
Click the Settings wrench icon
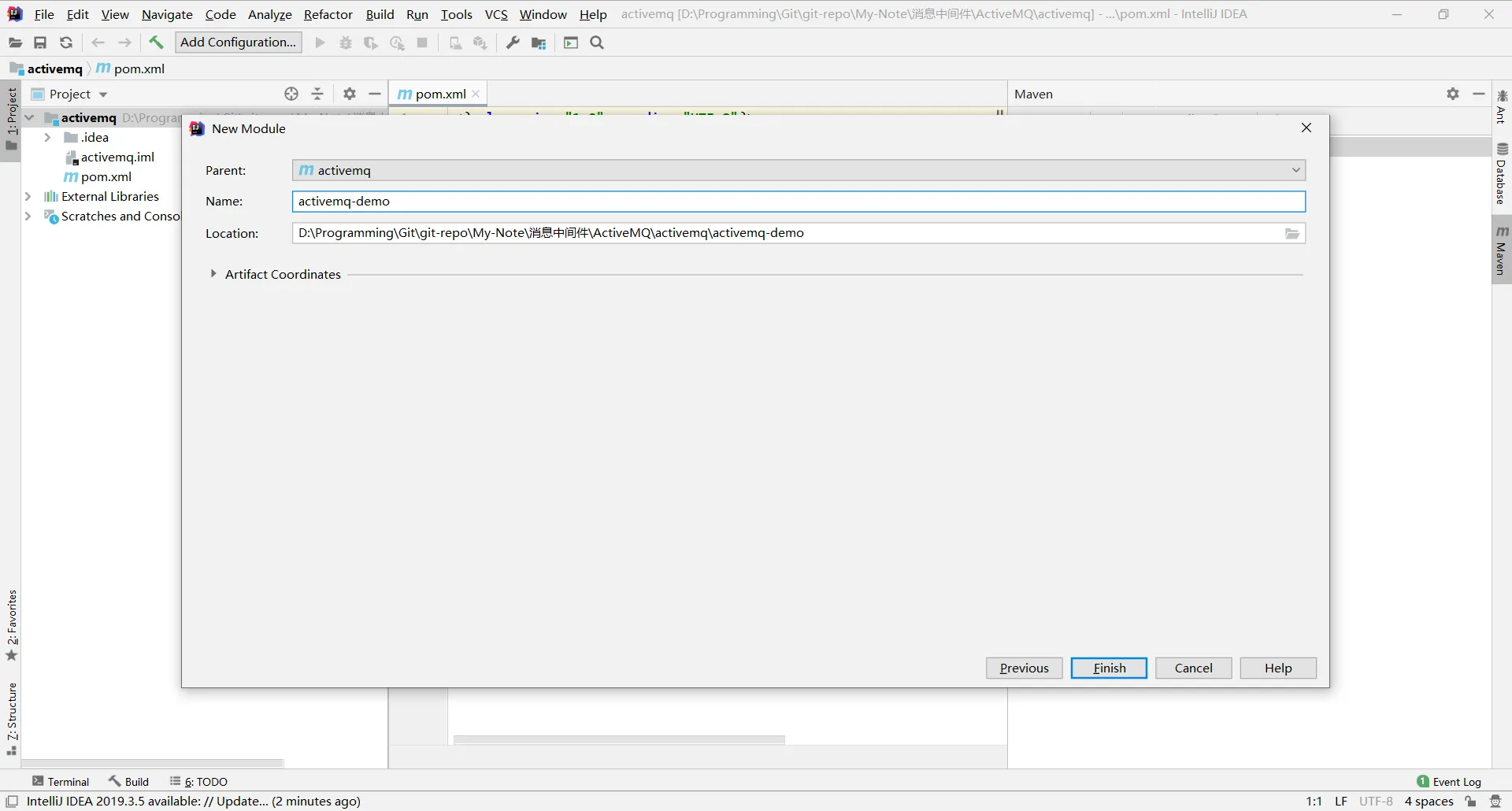pyautogui.click(x=513, y=43)
